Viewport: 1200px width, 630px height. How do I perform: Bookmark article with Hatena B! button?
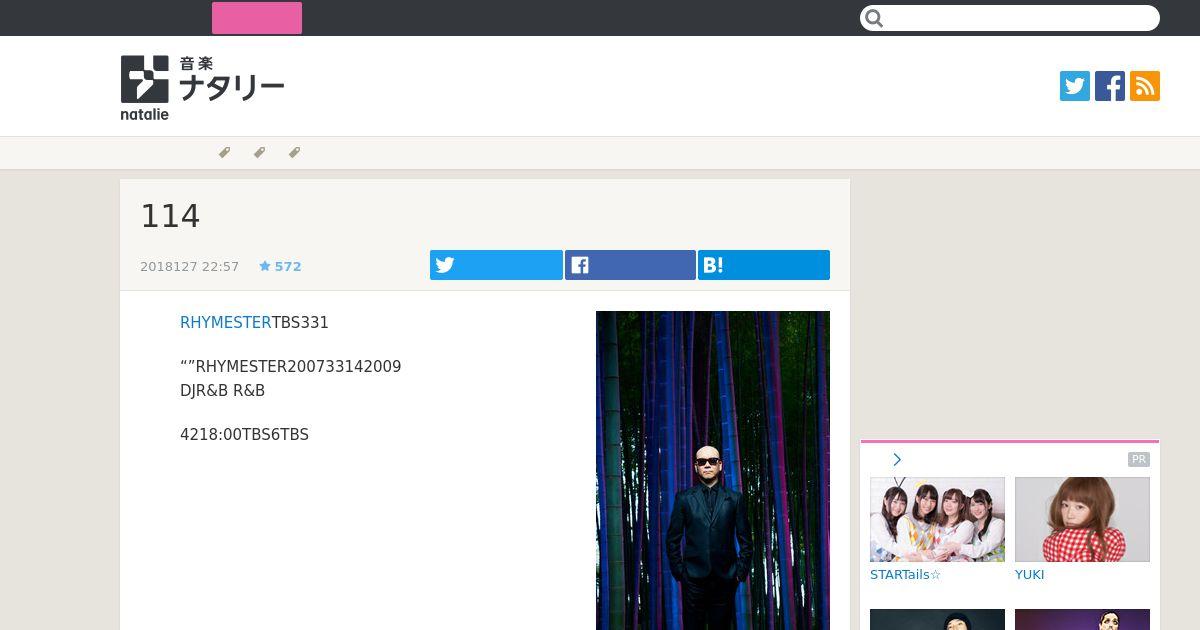(x=764, y=265)
